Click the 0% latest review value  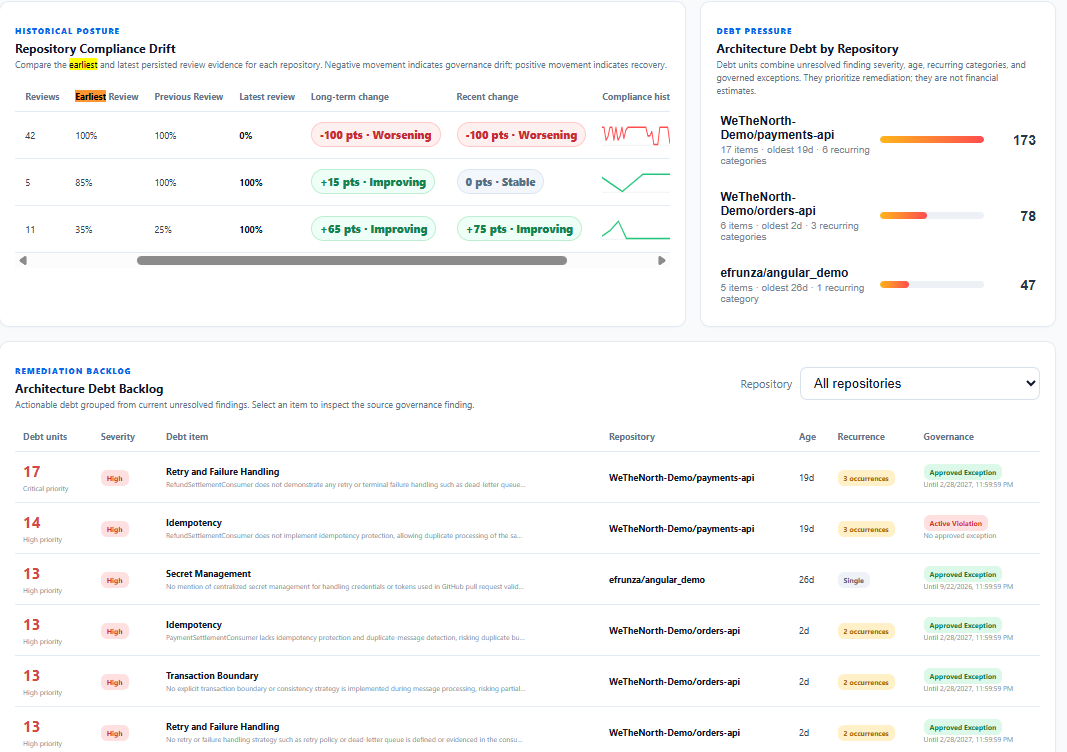coord(246,135)
